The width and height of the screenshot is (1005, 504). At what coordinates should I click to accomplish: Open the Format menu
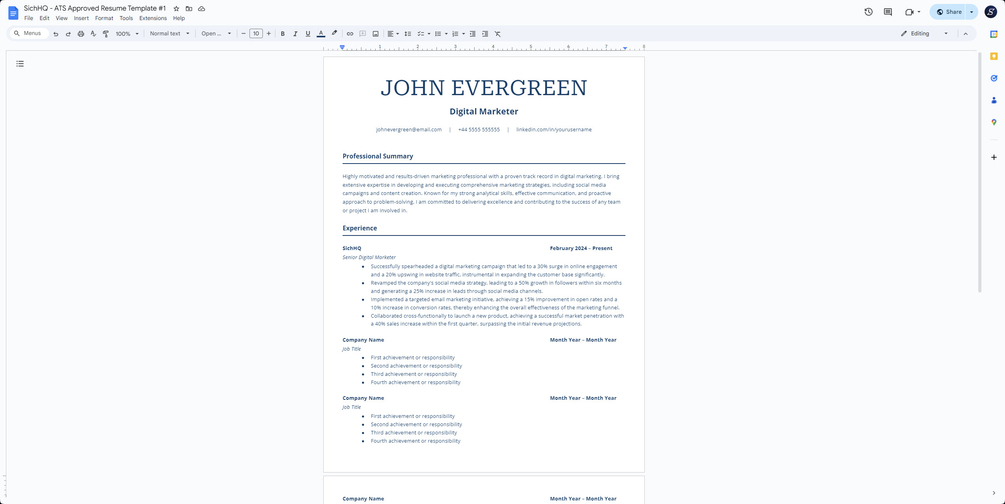click(x=104, y=18)
